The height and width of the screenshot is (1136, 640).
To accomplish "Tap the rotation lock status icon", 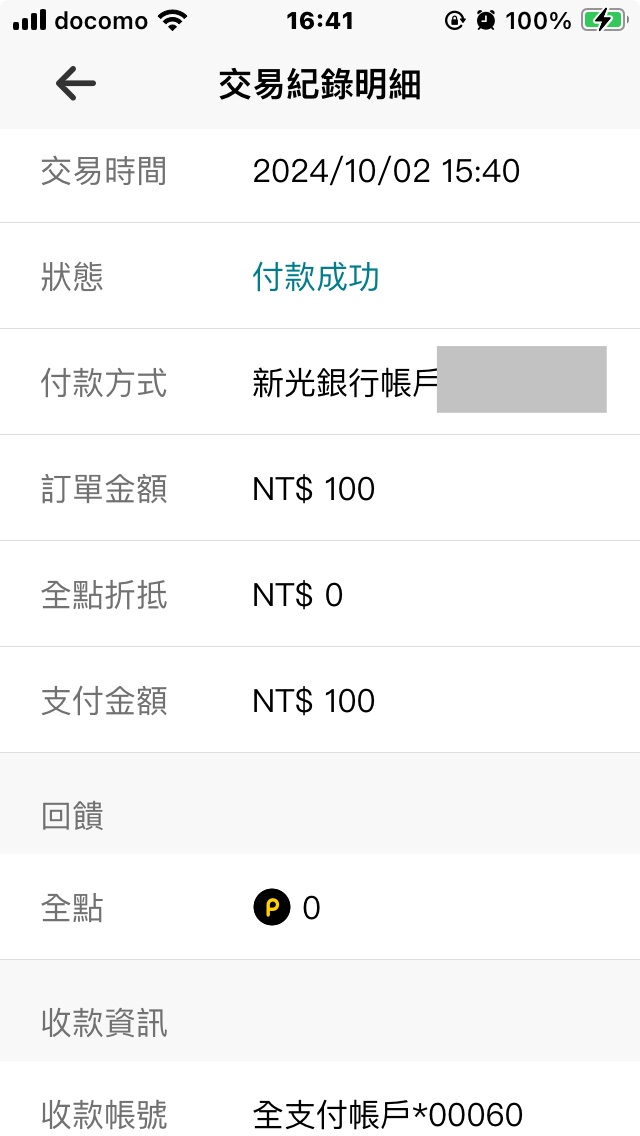I will [455, 20].
